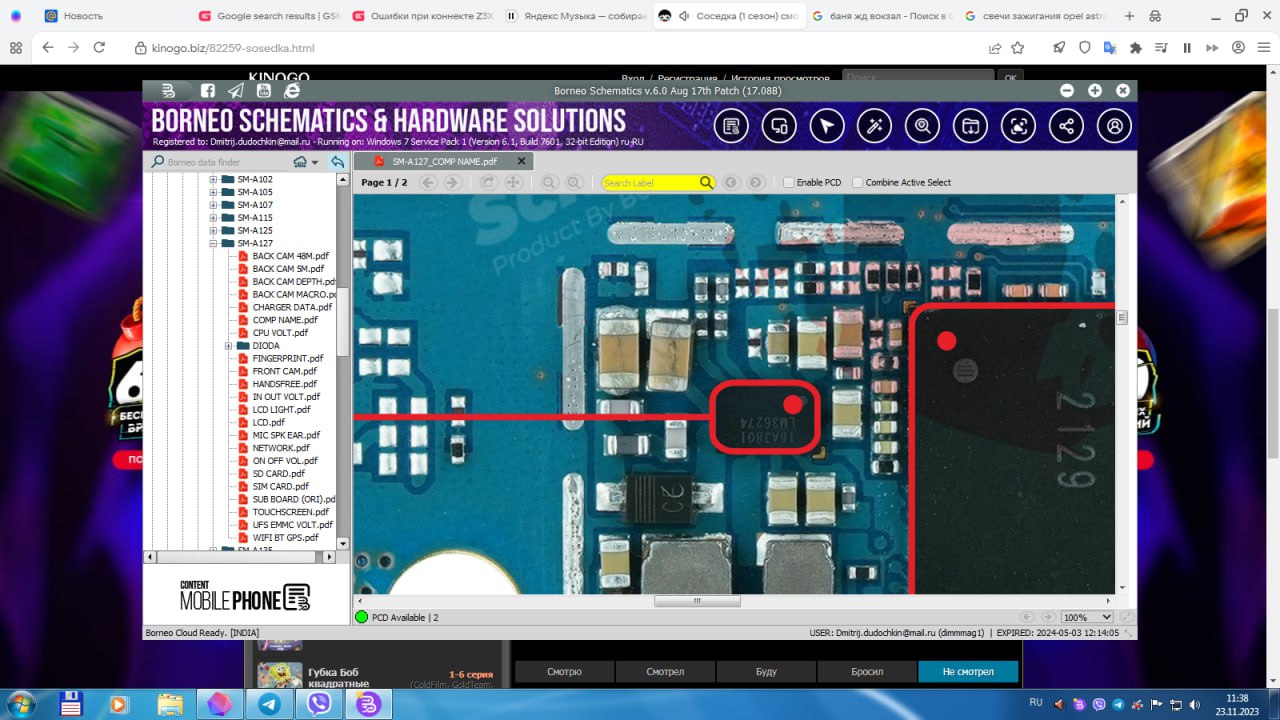
Task: Click the share round icon
Action: (1066, 126)
